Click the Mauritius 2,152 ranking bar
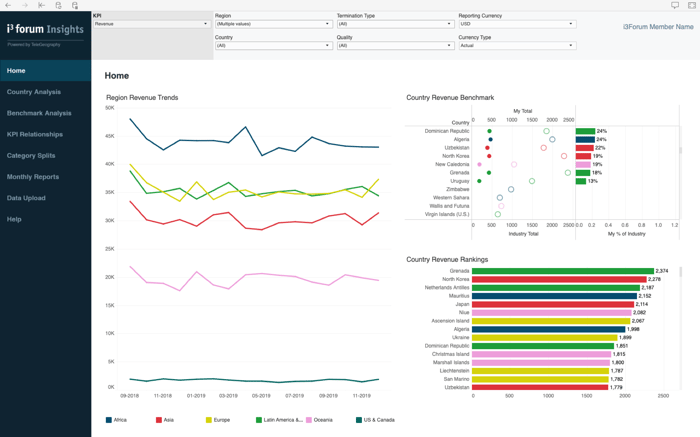 tap(554, 296)
